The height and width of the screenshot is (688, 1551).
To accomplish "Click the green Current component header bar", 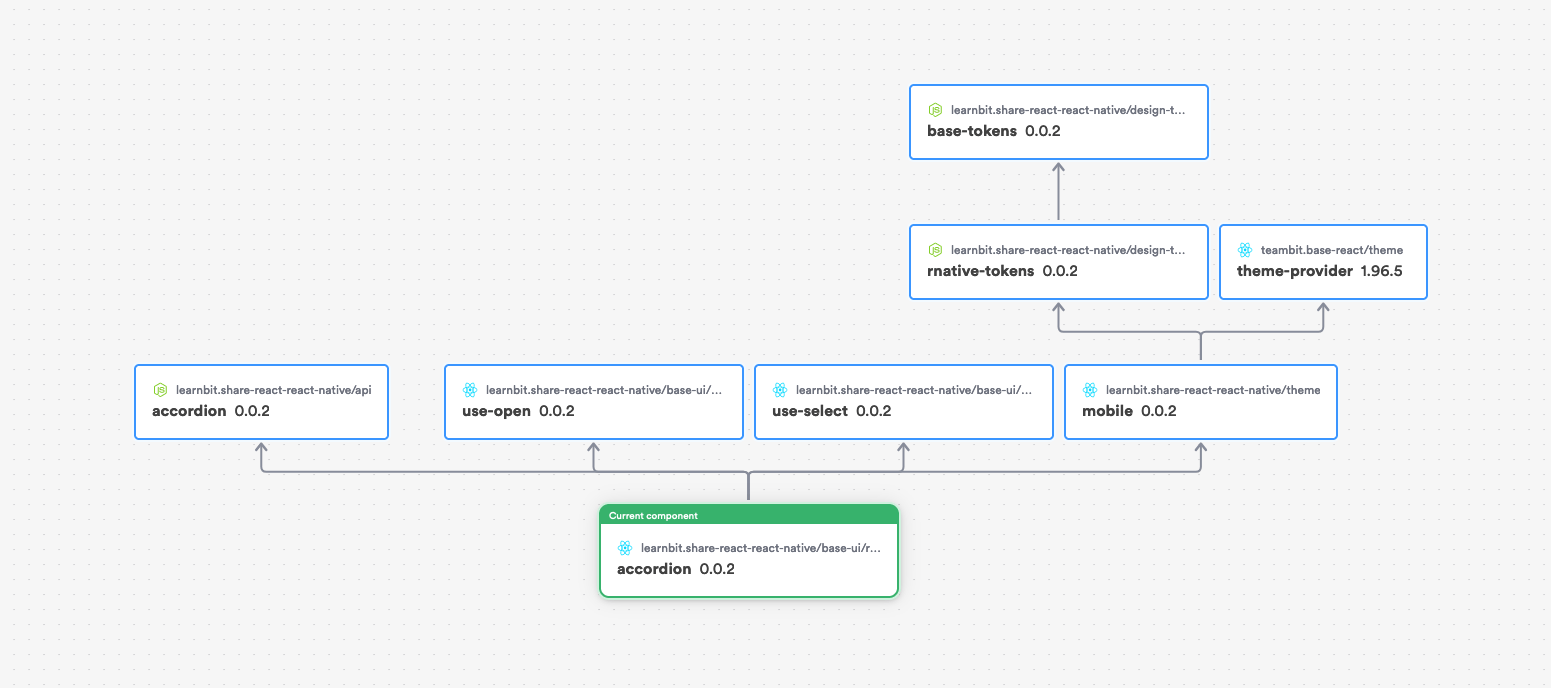I will (x=749, y=515).
